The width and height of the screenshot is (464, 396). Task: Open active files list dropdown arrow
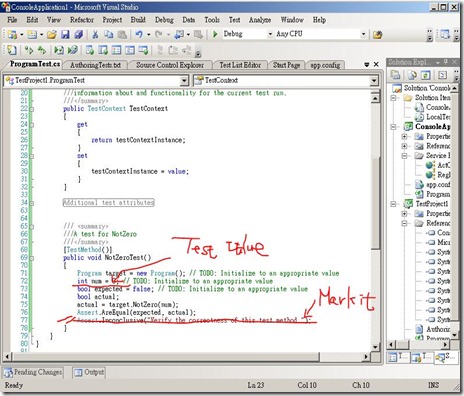[366, 64]
